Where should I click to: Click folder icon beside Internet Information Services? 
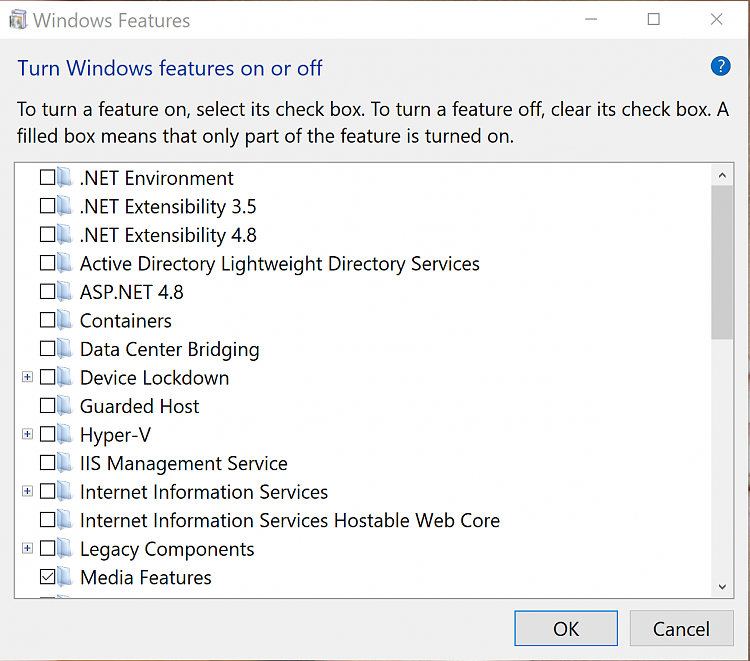click(x=65, y=491)
